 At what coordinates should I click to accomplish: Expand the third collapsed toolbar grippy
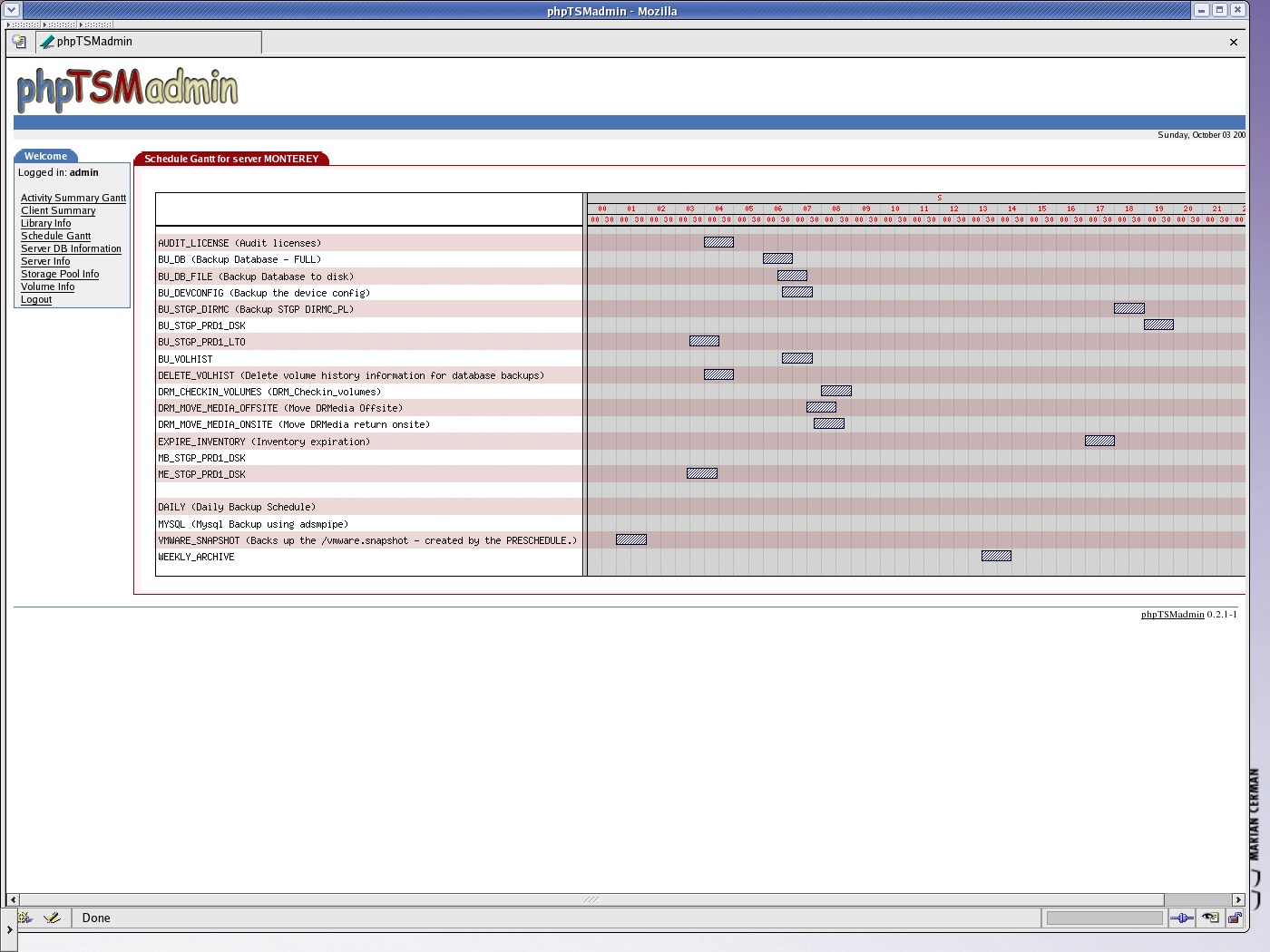click(95, 24)
